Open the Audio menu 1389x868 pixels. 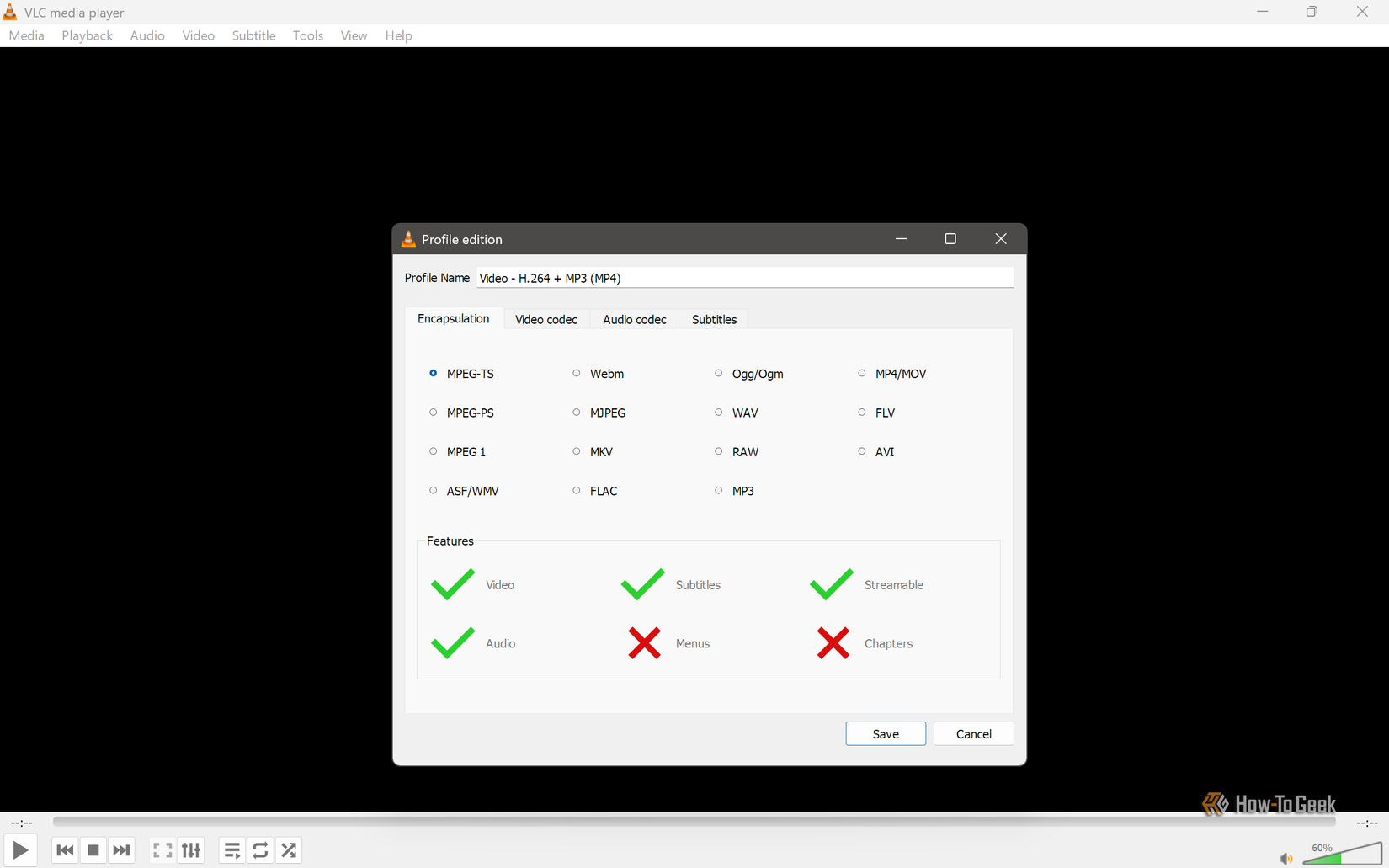147,35
